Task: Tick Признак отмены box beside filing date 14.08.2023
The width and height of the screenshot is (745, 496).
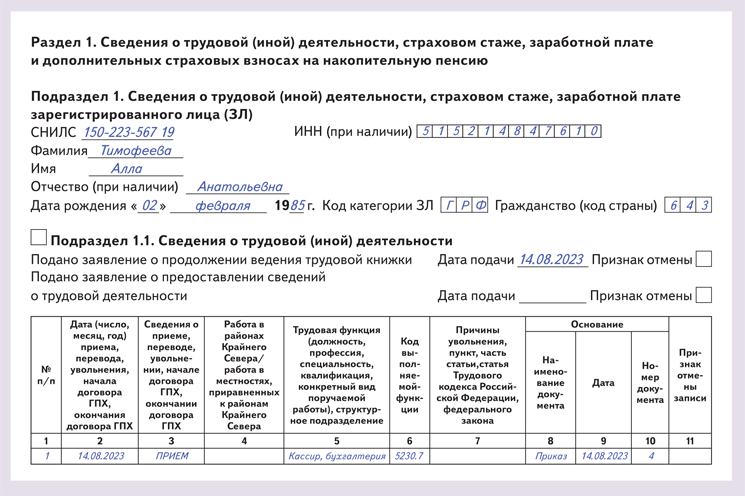Action: (703, 260)
